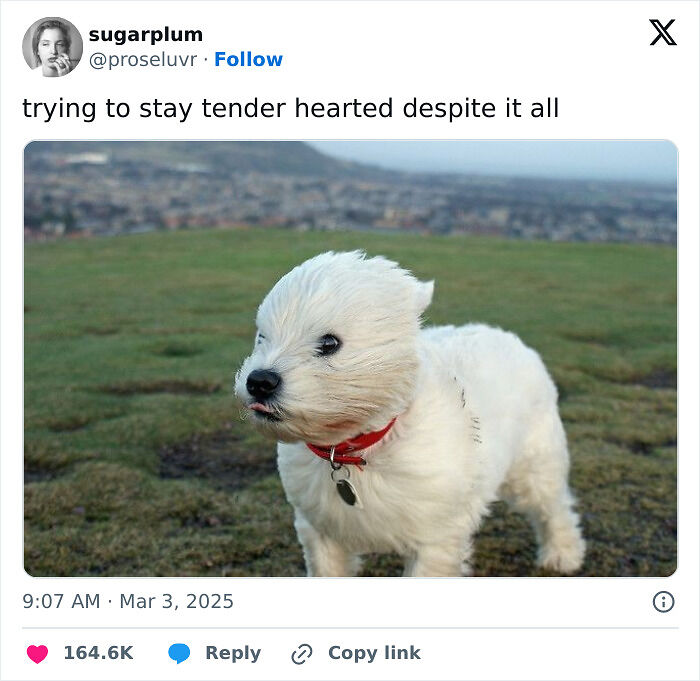
Task: Click the tweet text about staying tender hearted
Action: [291, 109]
